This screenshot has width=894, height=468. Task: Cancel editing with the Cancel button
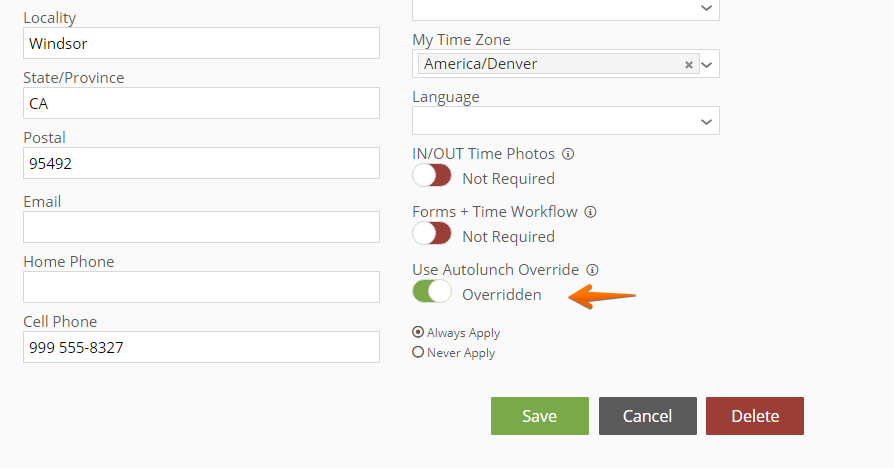pos(648,416)
